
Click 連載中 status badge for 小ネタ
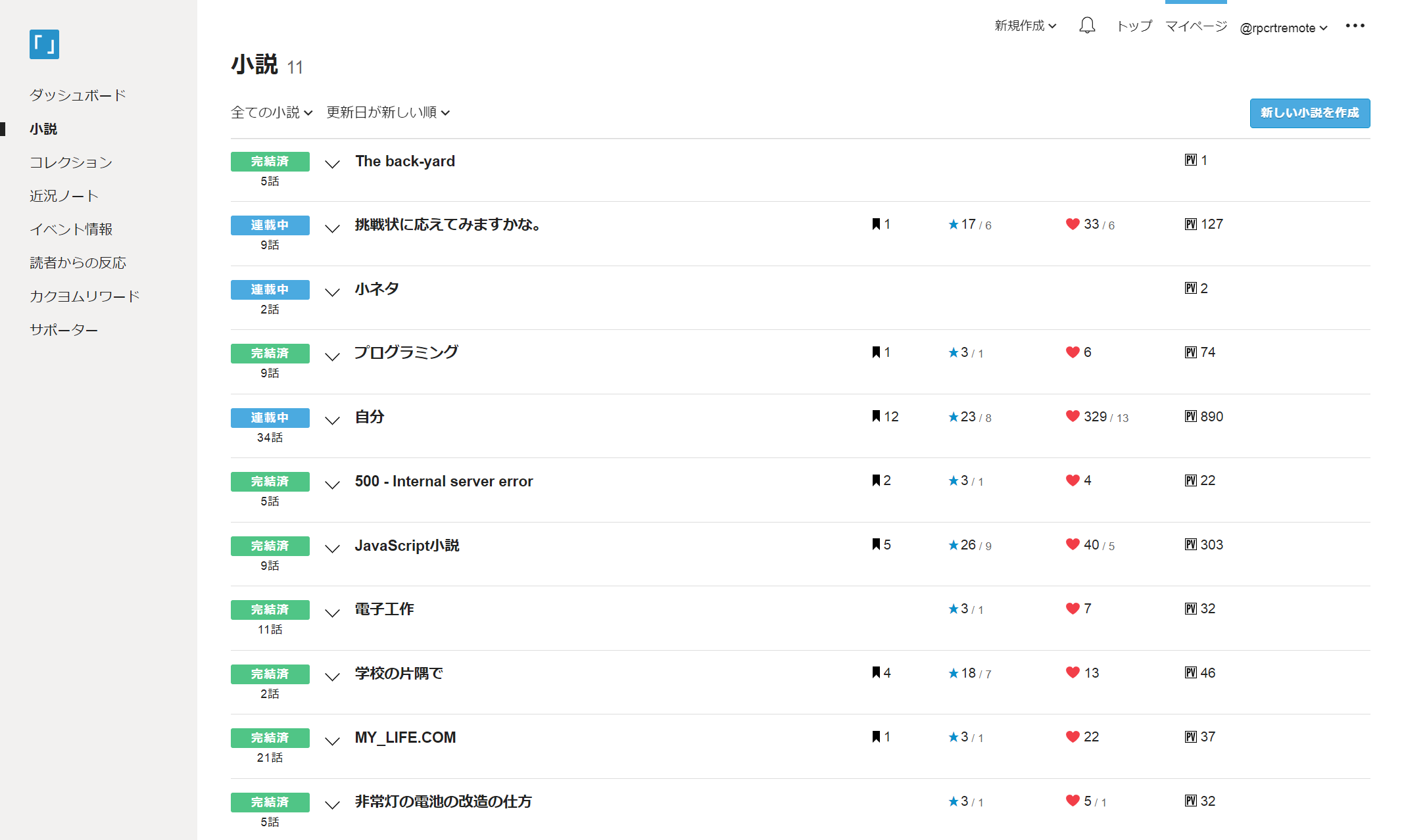[270, 289]
